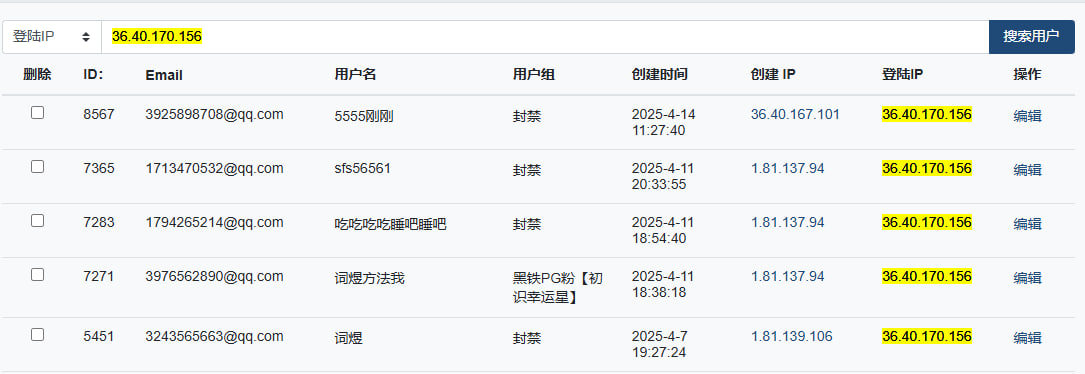This screenshot has height=374, width=1085.
Task: Select login IP of user 8567
Action: [x=927, y=114]
